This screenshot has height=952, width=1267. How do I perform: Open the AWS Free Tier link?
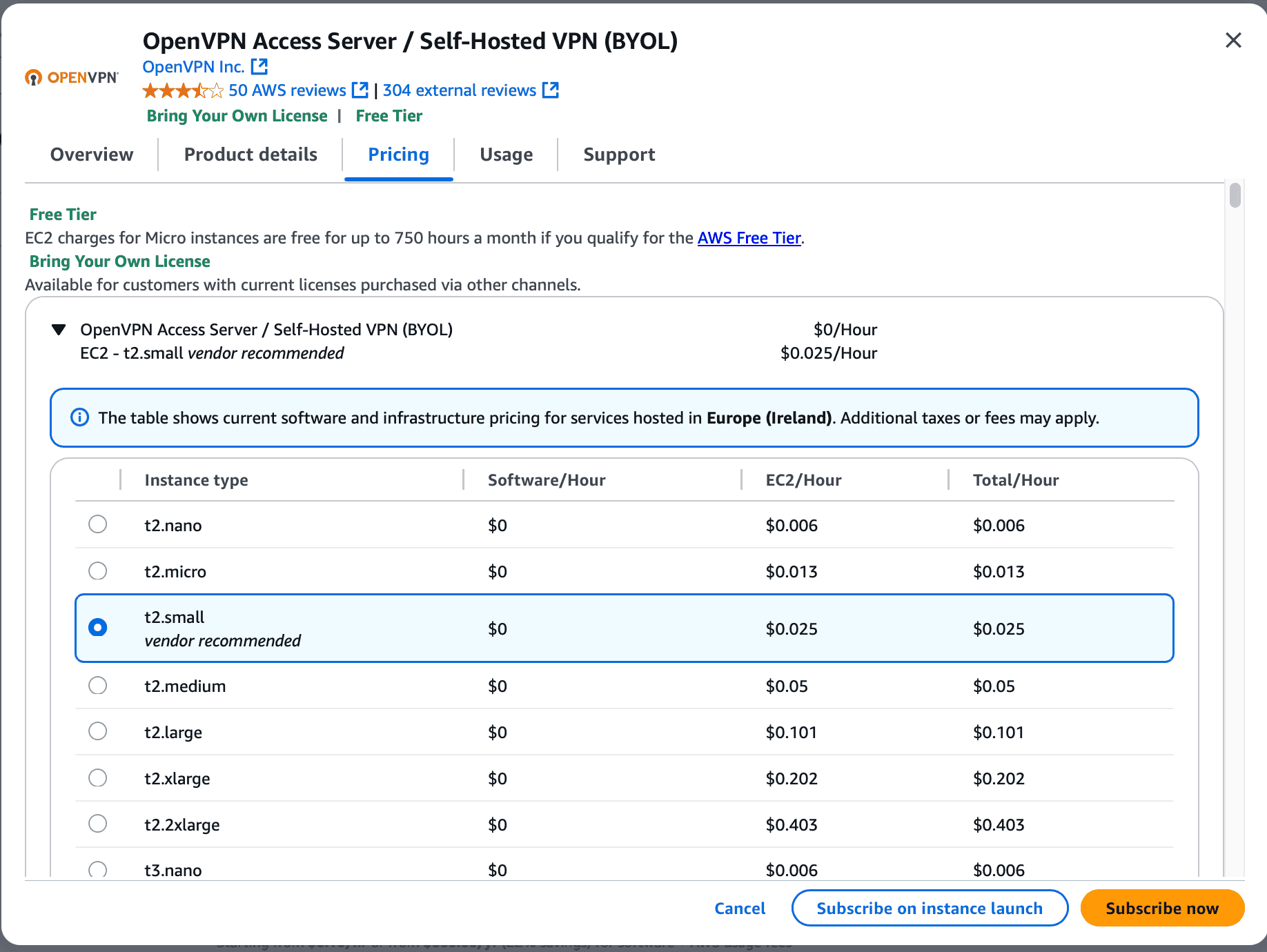(749, 238)
